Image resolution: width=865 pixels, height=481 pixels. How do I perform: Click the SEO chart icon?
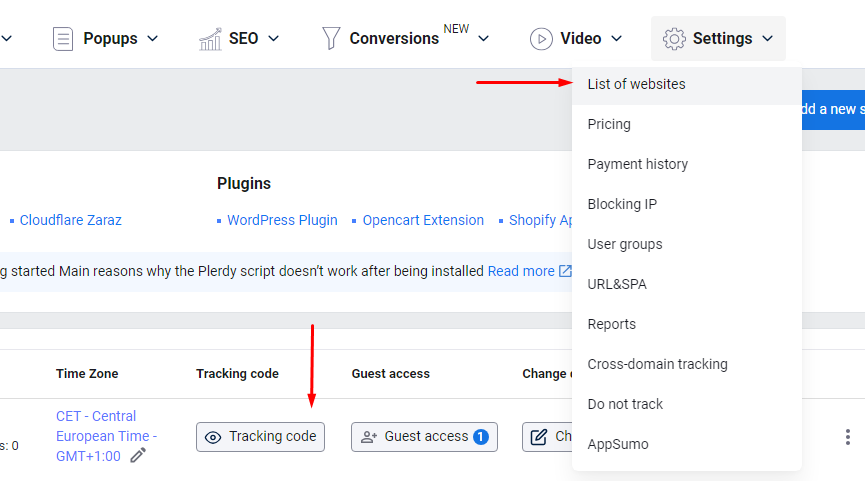pos(210,39)
